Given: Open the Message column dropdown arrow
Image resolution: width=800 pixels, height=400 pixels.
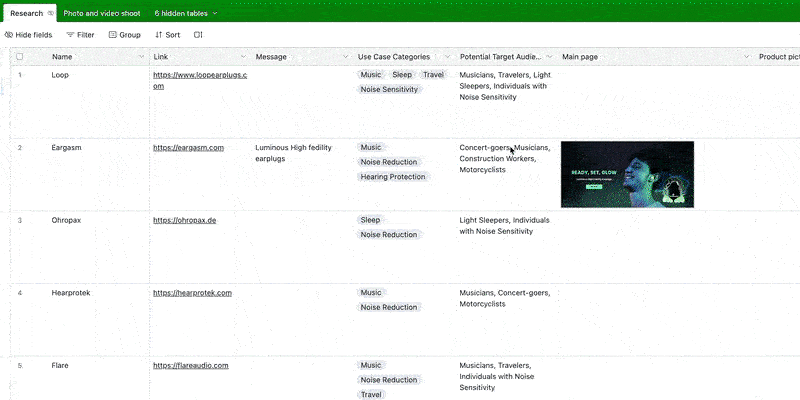Looking at the screenshot, I should click(345, 57).
